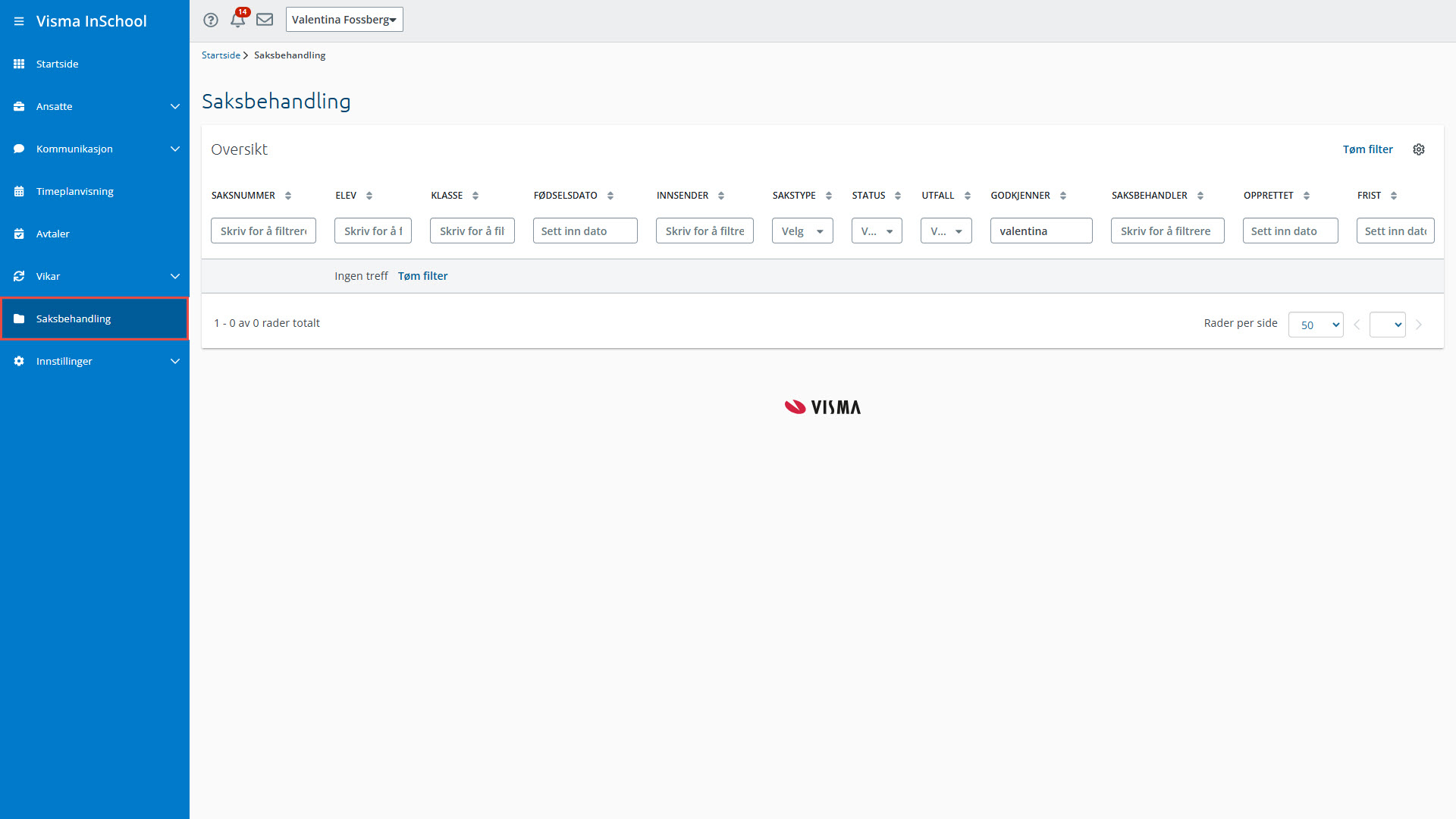Click the Godkjenner filter field
This screenshot has width=1456, height=819.
(1041, 231)
